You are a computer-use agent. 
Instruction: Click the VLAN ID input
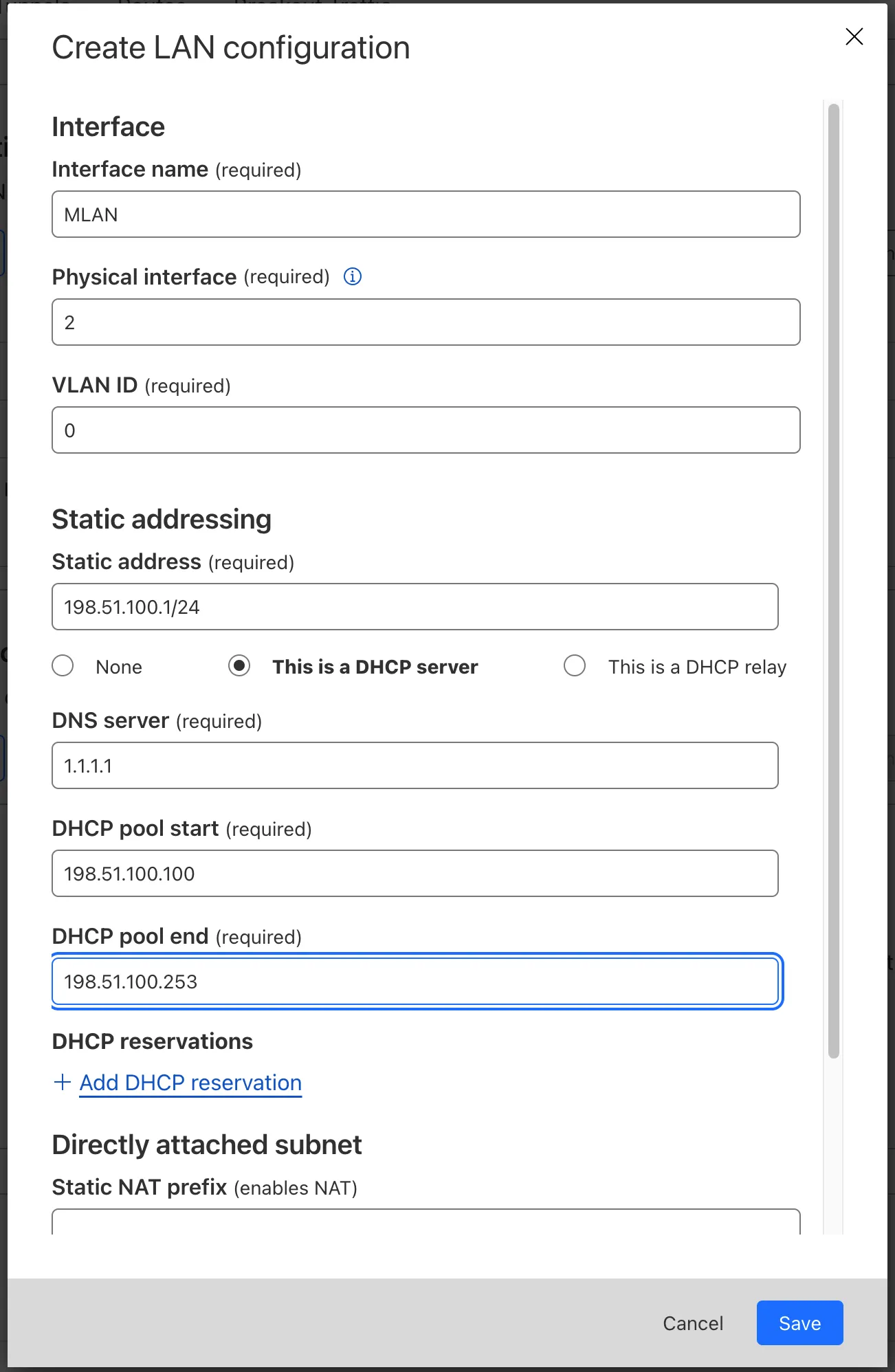[x=426, y=430]
